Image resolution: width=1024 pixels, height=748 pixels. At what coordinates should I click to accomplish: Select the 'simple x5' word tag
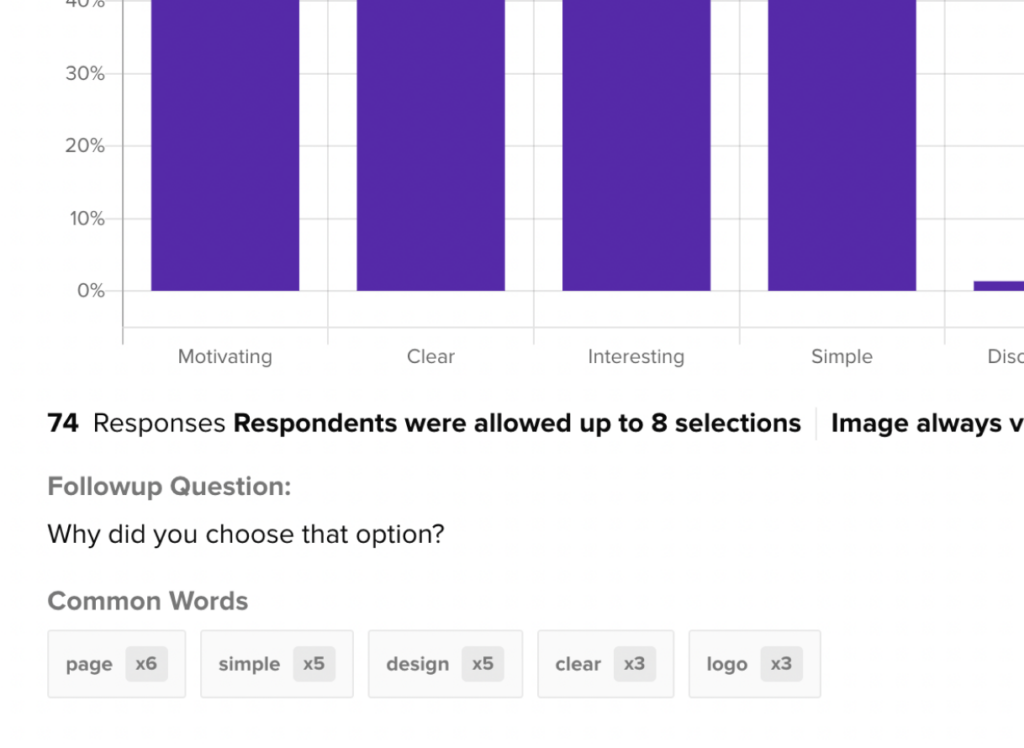276,664
